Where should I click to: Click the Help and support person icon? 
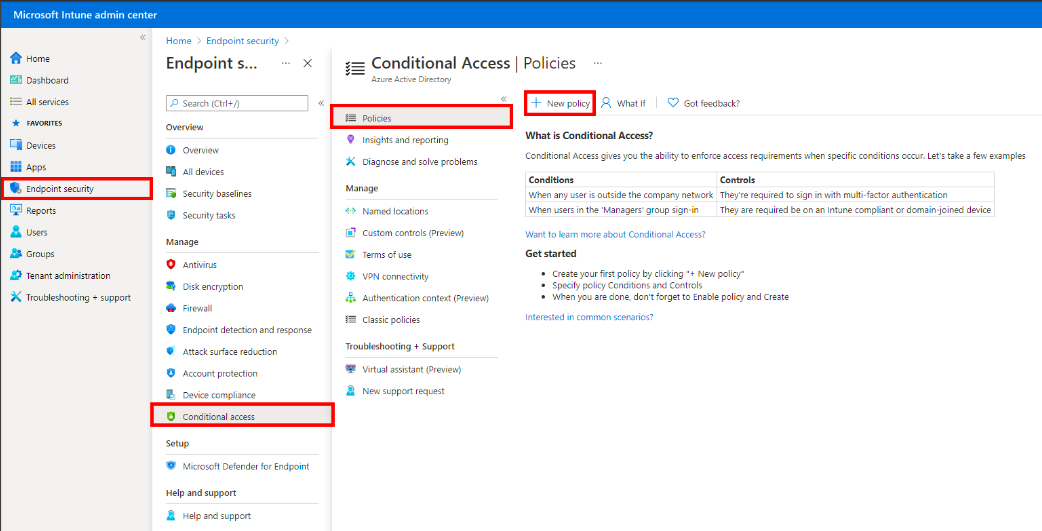tap(171, 516)
